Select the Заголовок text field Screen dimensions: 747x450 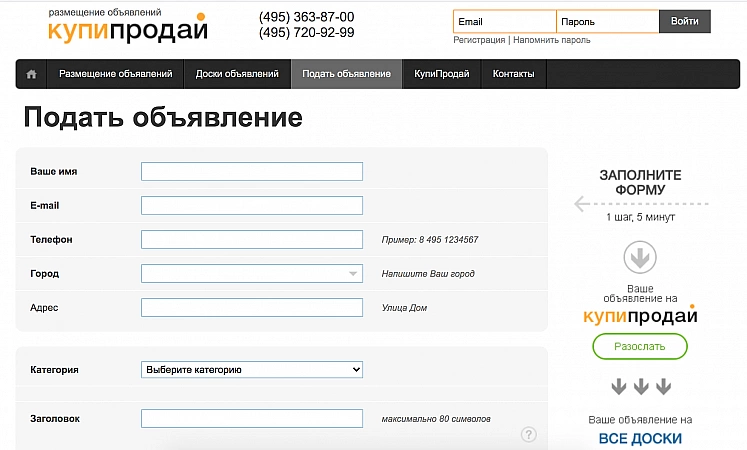tap(252, 419)
